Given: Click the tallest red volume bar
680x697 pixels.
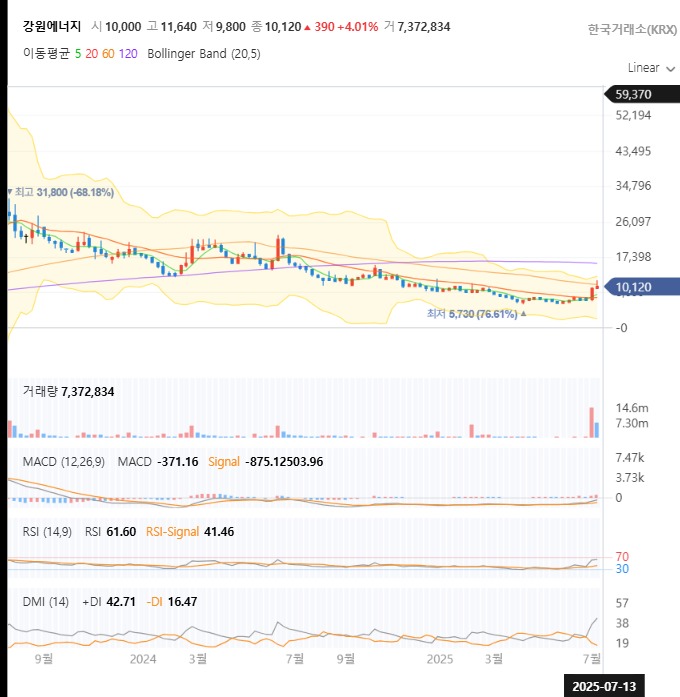Looking at the screenshot, I should (x=592, y=422).
